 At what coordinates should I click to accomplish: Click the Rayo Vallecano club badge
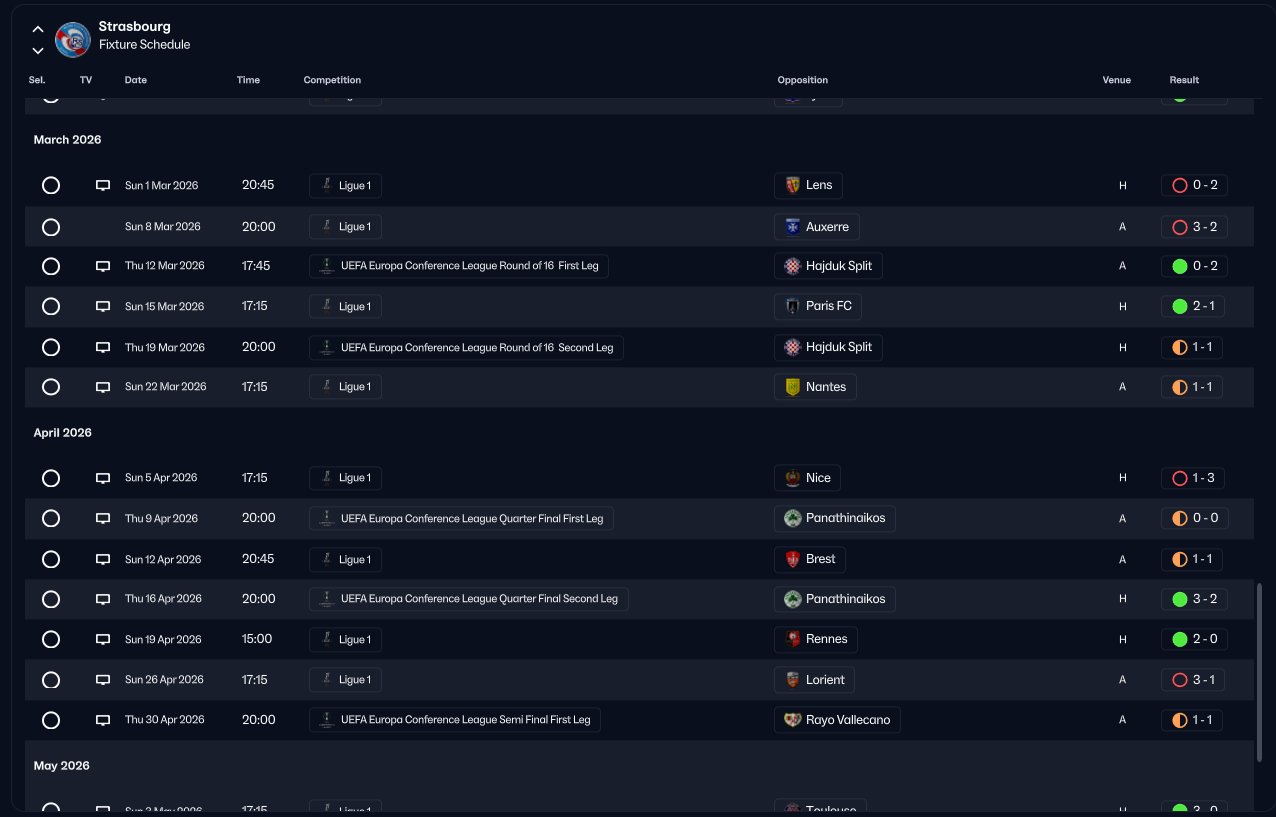tap(793, 720)
